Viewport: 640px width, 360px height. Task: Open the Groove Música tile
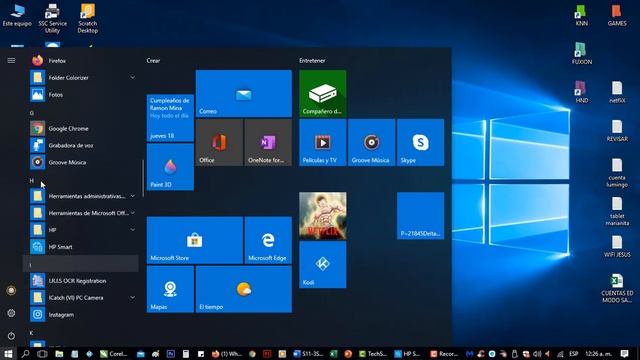click(372, 142)
